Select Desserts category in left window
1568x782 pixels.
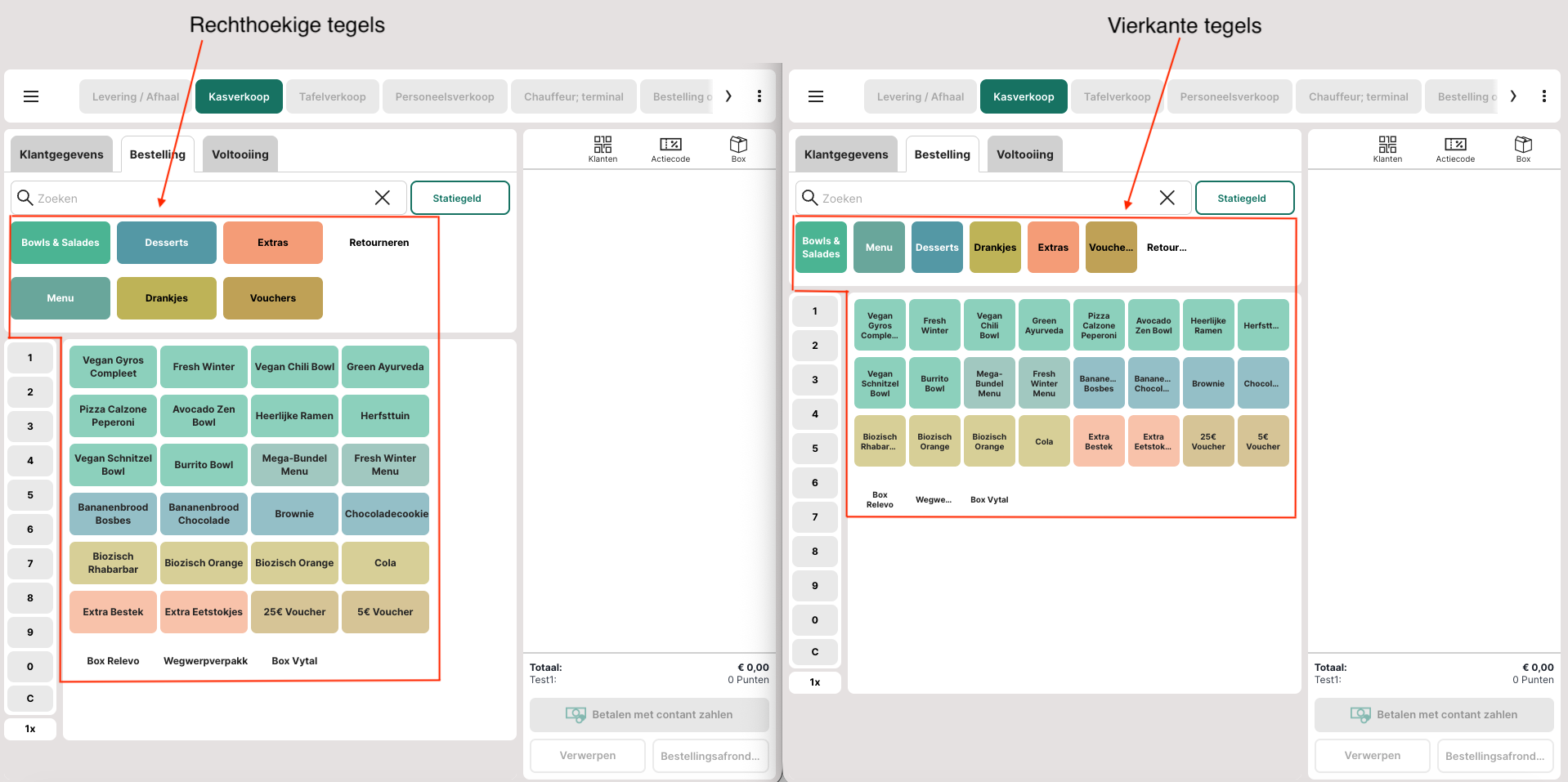pos(167,243)
